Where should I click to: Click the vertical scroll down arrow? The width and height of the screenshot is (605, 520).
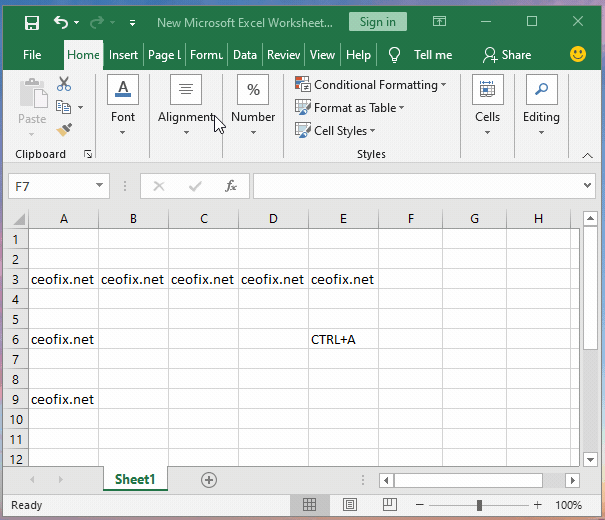[590, 459]
